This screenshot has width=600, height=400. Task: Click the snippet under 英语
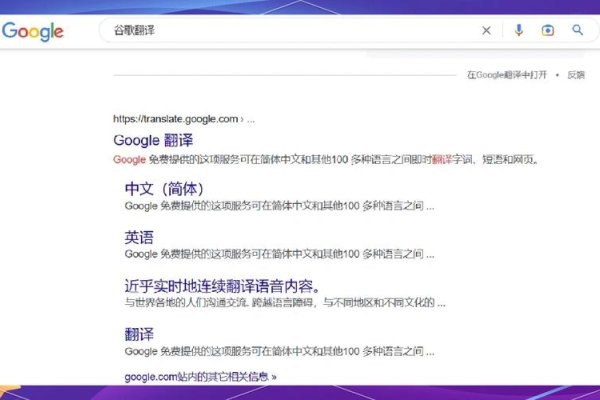coord(279,254)
